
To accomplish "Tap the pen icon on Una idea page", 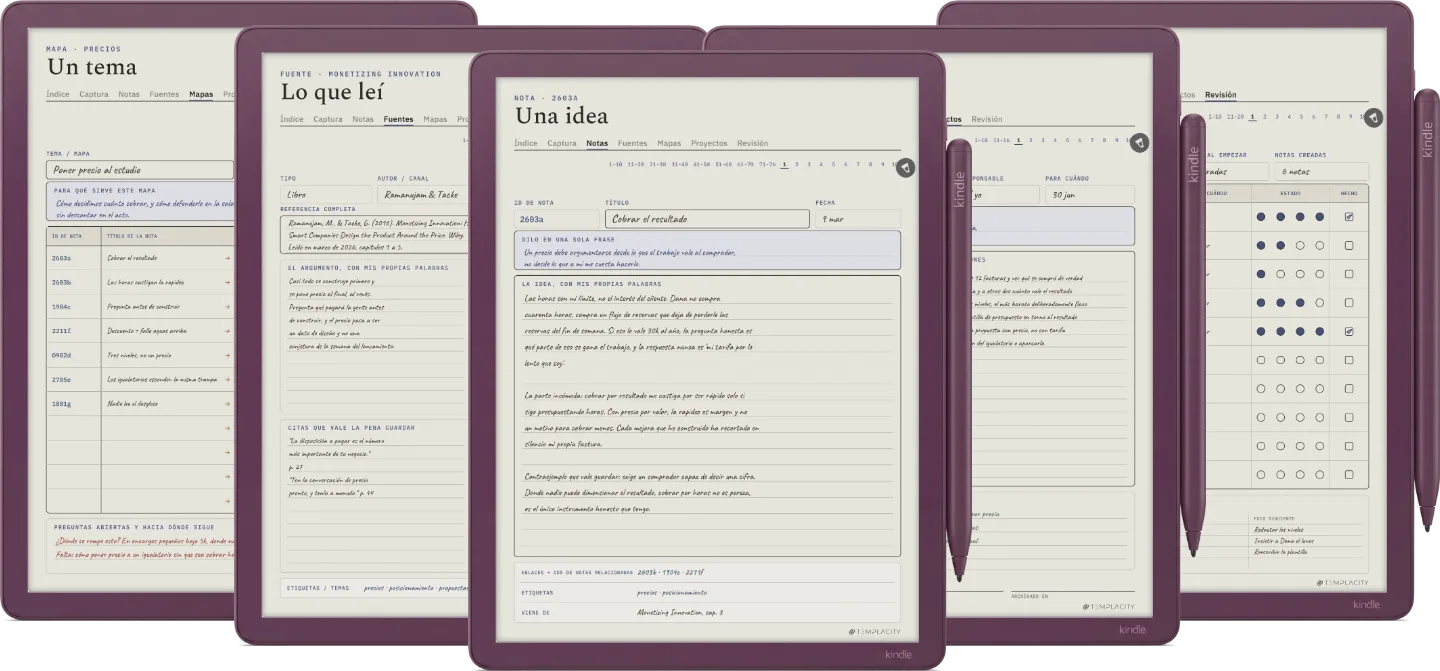I will tap(905, 168).
